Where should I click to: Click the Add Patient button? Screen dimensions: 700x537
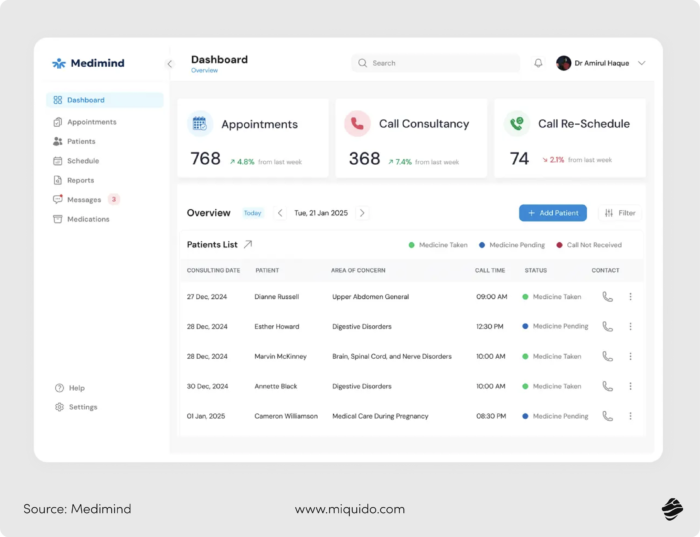click(x=553, y=213)
